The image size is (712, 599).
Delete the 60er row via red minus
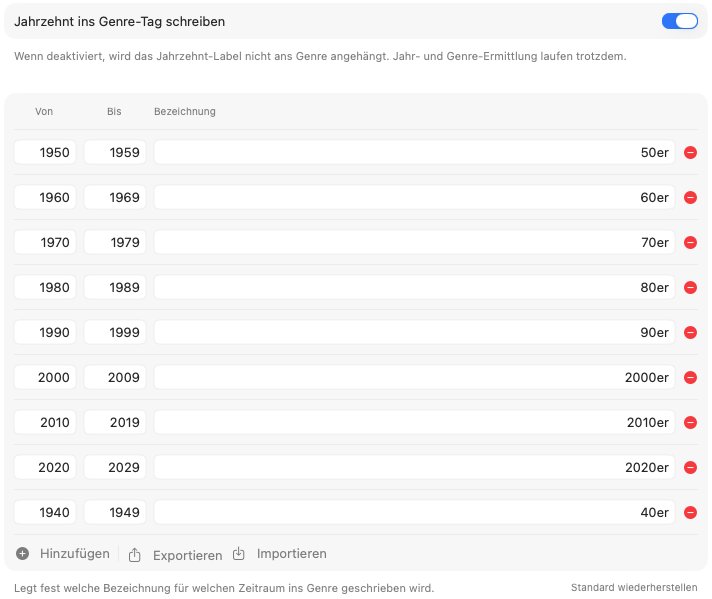pos(690,198)
